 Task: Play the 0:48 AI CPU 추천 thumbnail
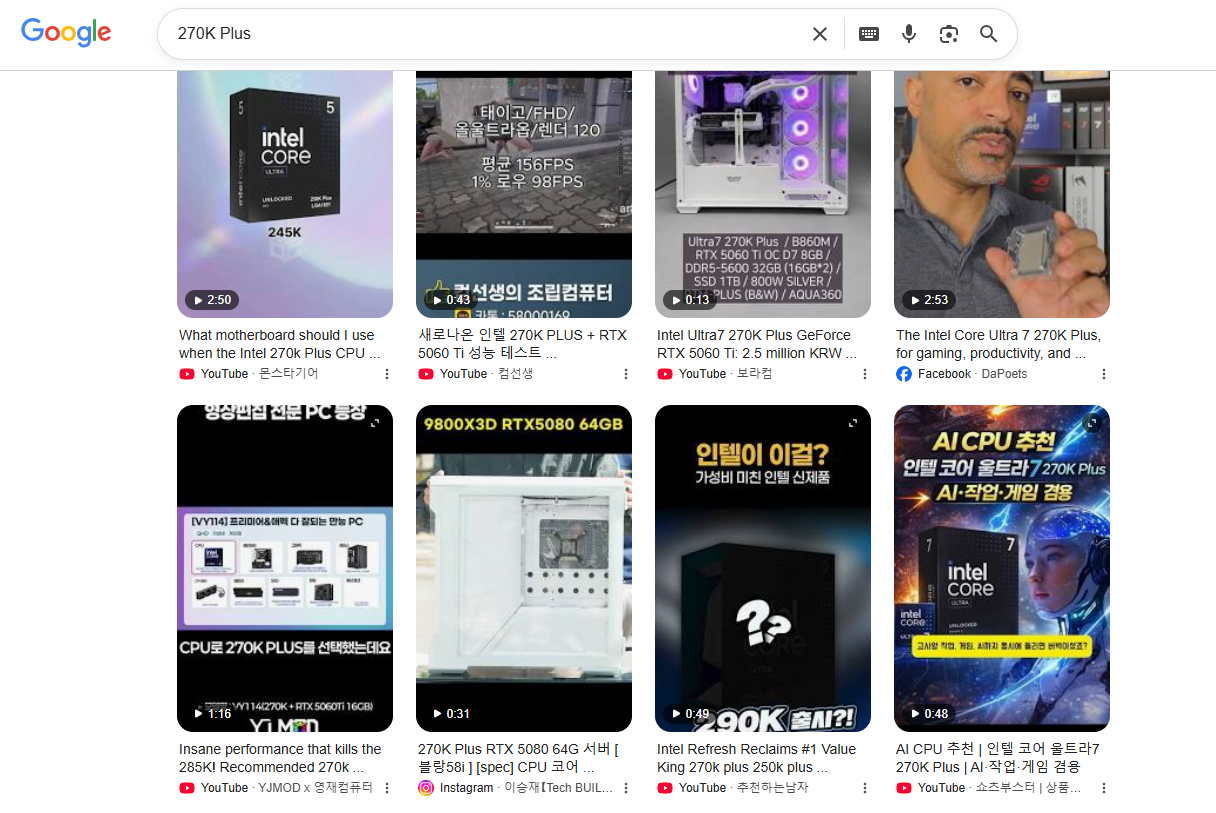tap(1002, 568)
